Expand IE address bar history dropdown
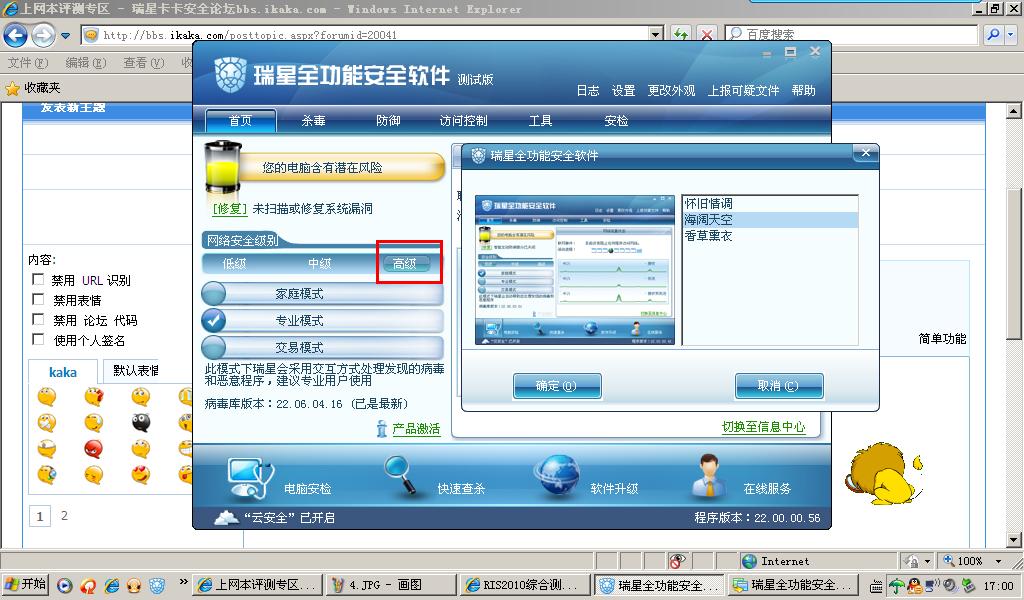This screenshot has width=1024, height=600. pos(656,35)
